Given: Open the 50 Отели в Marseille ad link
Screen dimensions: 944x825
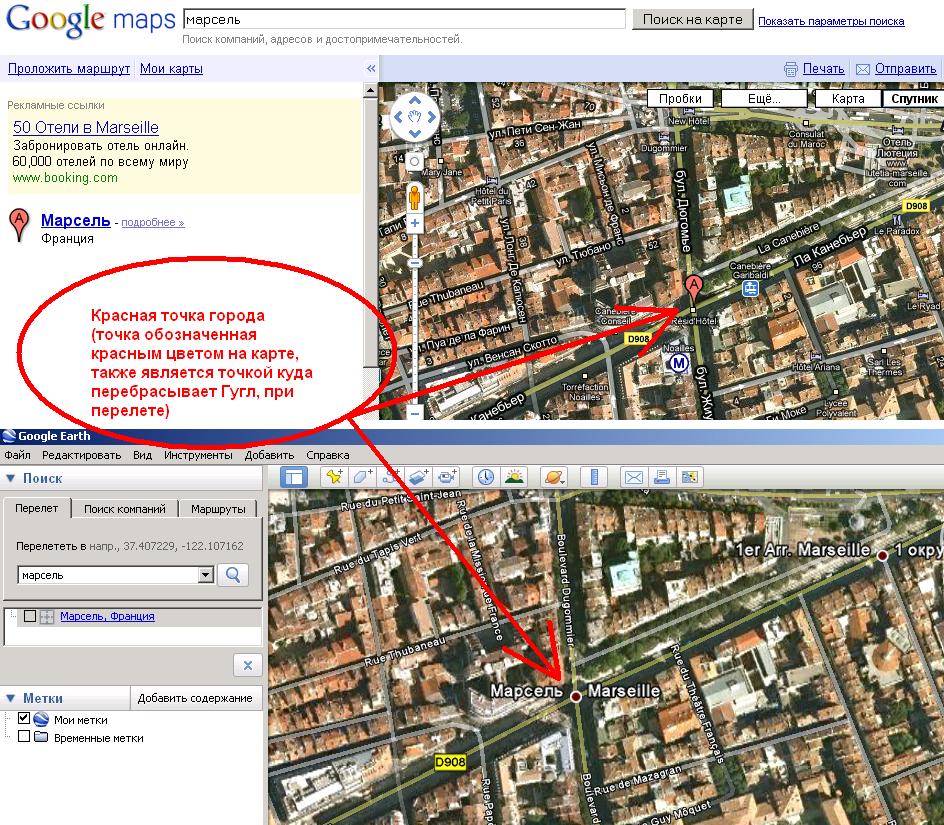Looking at the screenshot, I should pos(85,128).
